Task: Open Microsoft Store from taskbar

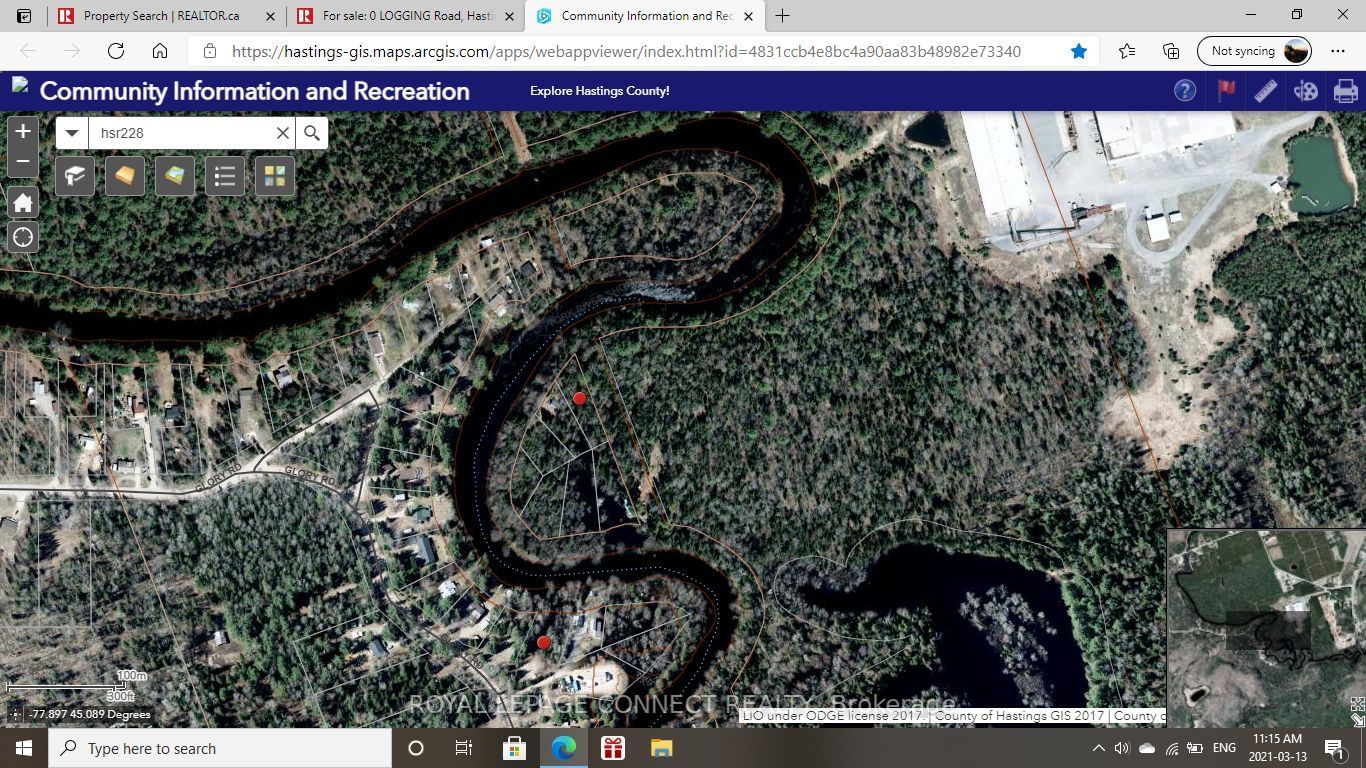Action: [x=514, y=748]
